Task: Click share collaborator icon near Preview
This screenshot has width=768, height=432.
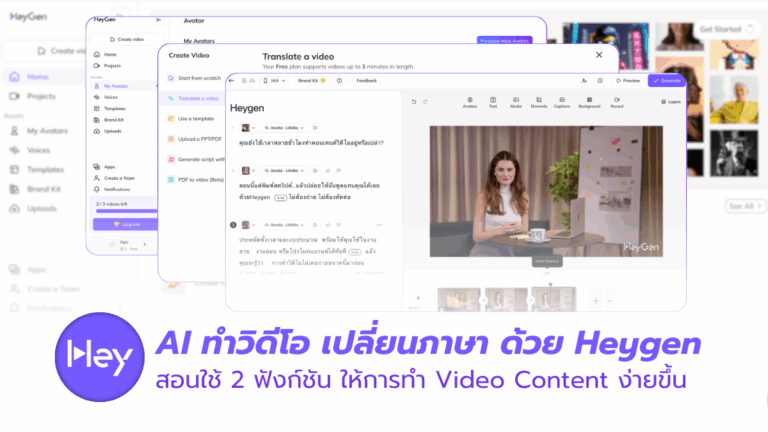Action: pos(584,80)
